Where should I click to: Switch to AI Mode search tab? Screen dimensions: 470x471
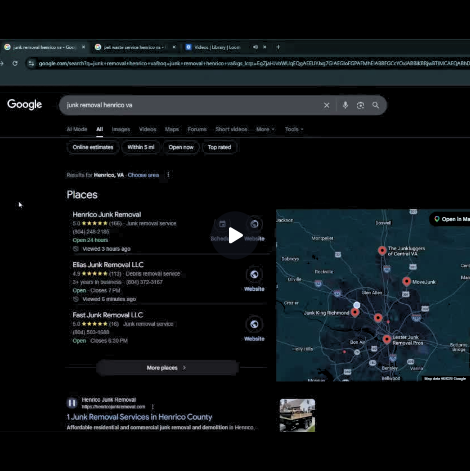coord(77,129)
